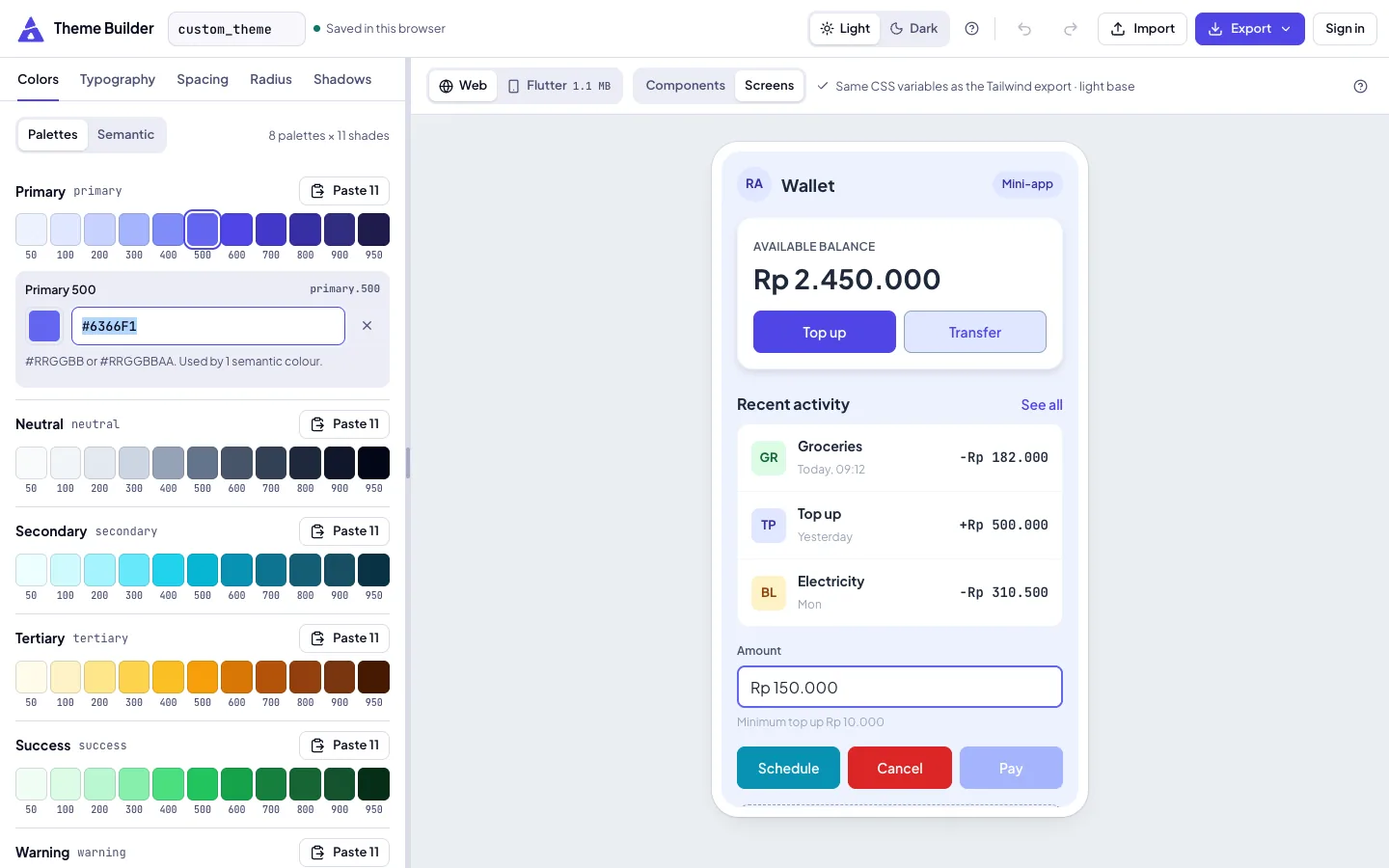Select the Primary 600 color swatch
The width and height of the screenshot is (1389, 868).
pyautogui.click(x=237, y=230)
